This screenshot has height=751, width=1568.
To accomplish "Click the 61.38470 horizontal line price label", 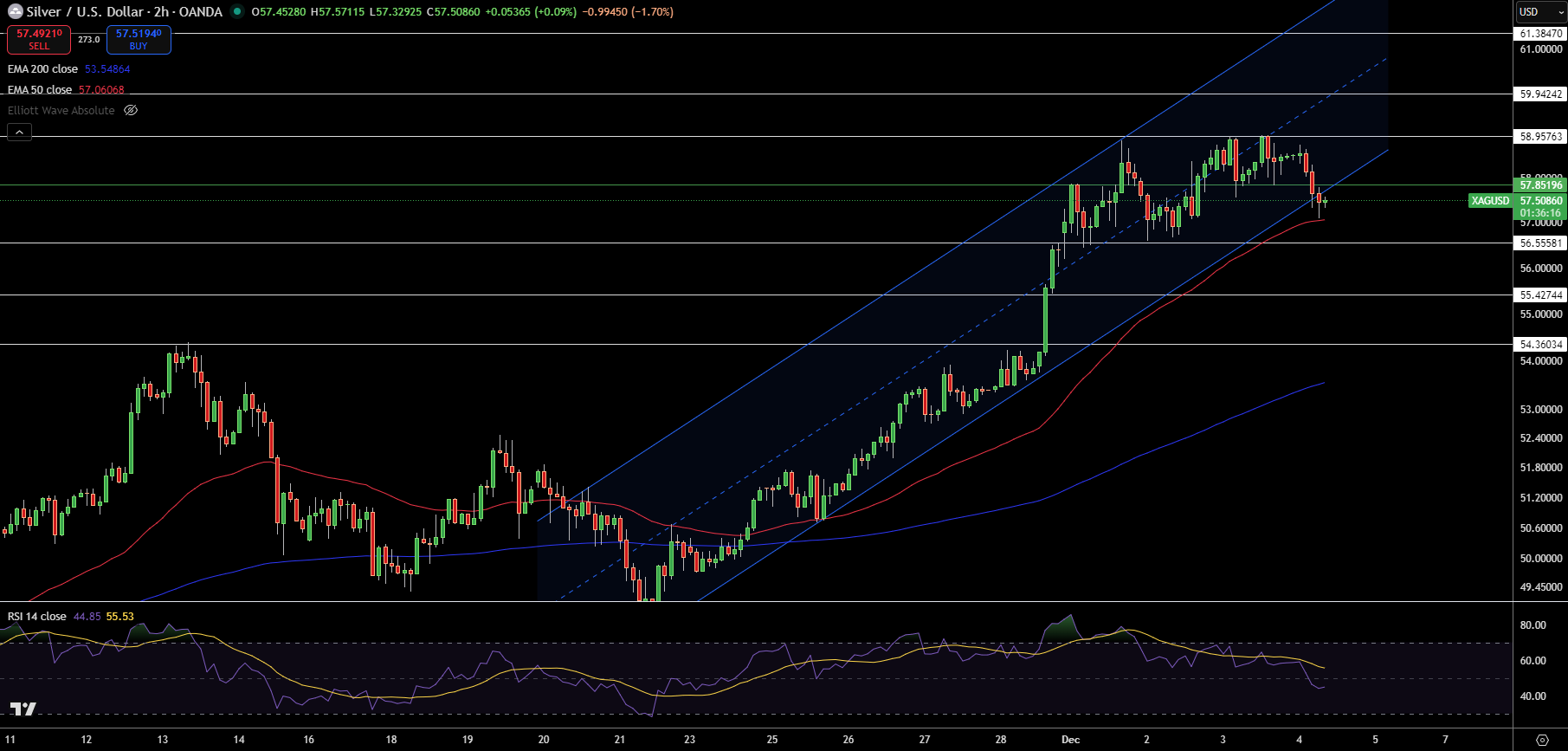I will pos(1540,34).
